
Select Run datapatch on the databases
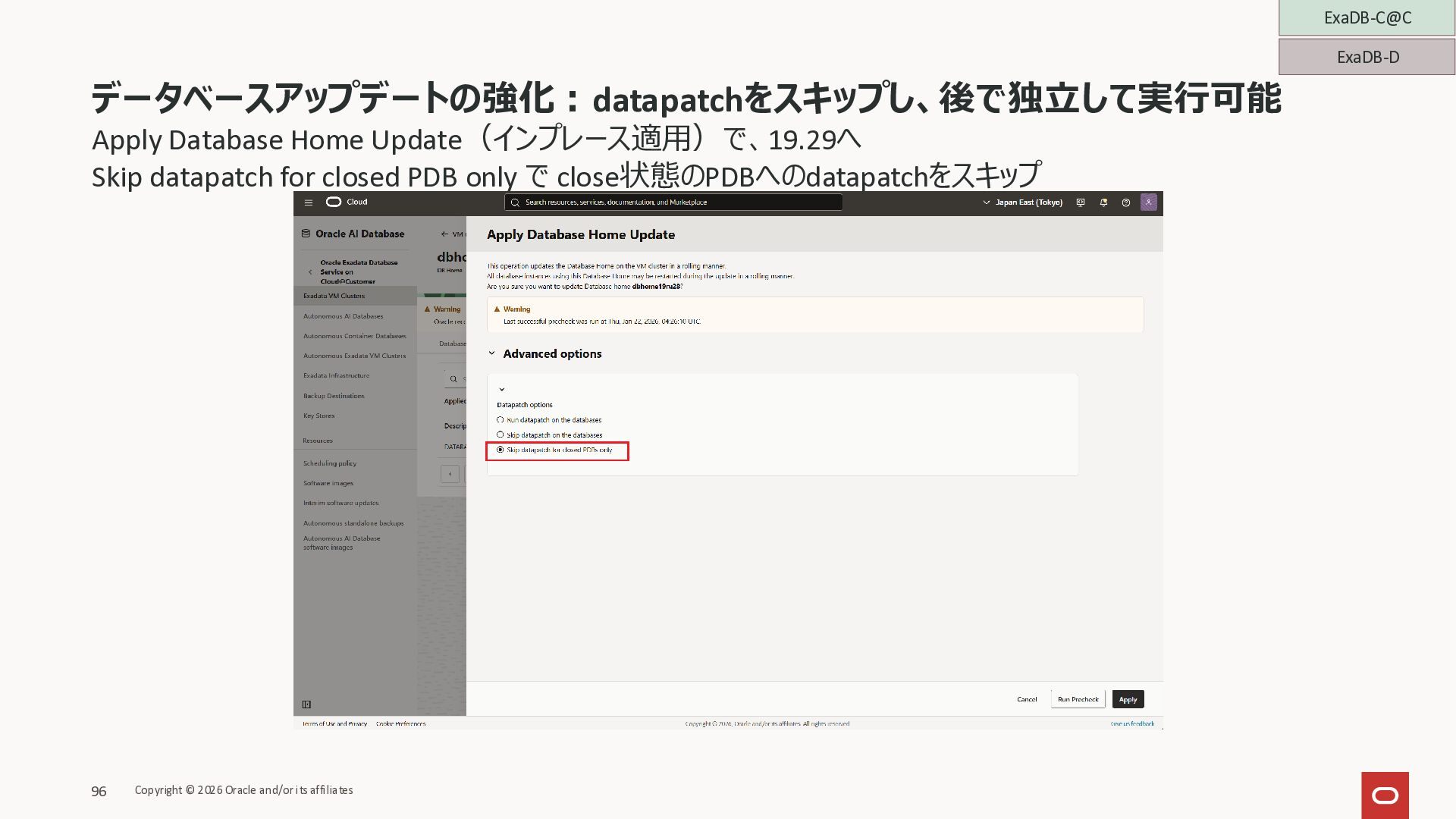(500, 419)
